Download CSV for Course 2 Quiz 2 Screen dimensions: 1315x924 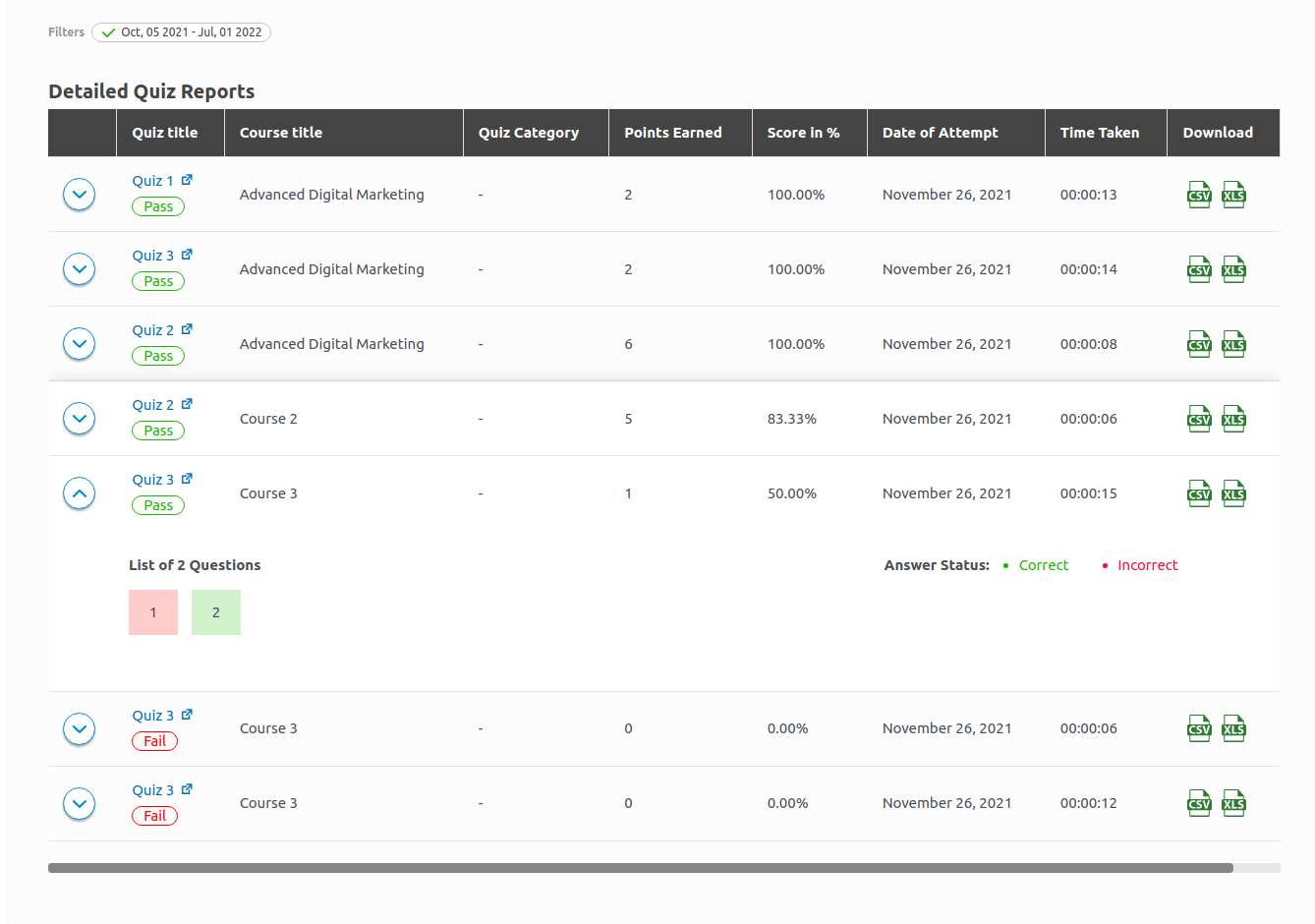[1199, 419]
